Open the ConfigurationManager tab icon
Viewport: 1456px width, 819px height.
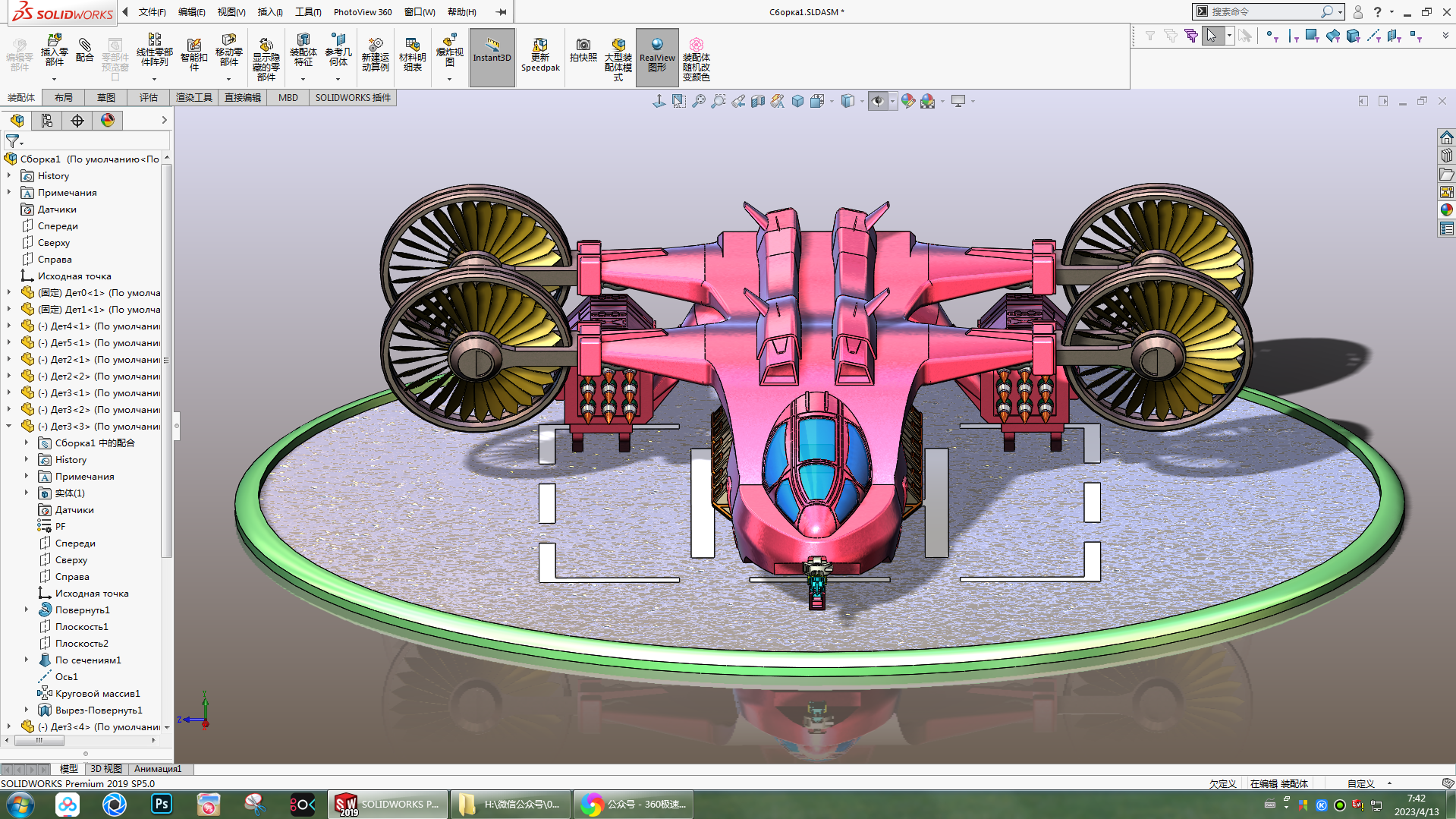pyautogui.click(x=77, y=121)
